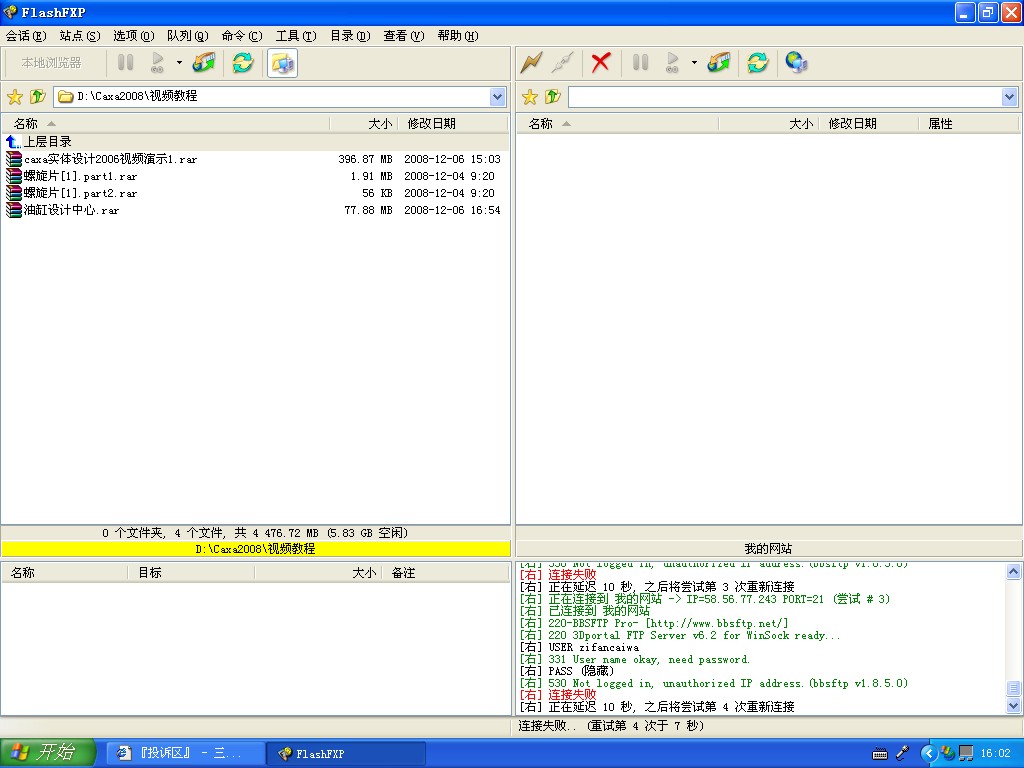Screen dimensions: 1024x768
Task: Click log panel up scroll arrow
Action: (x=1013, y=572)
